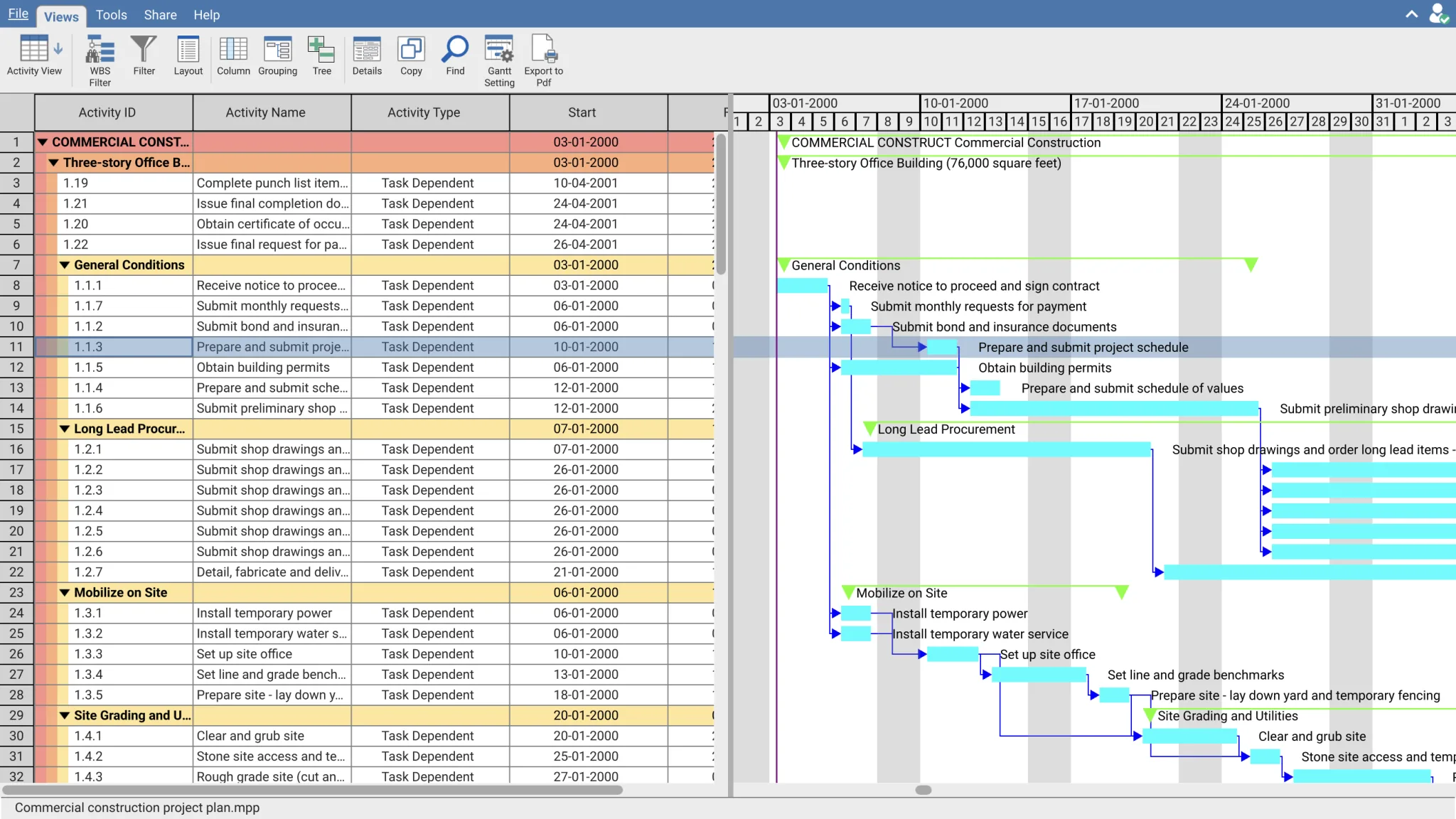Click Export to Pdf
Image resolution: width=1456 pixels, height=819 pixels.
[543, 60]
